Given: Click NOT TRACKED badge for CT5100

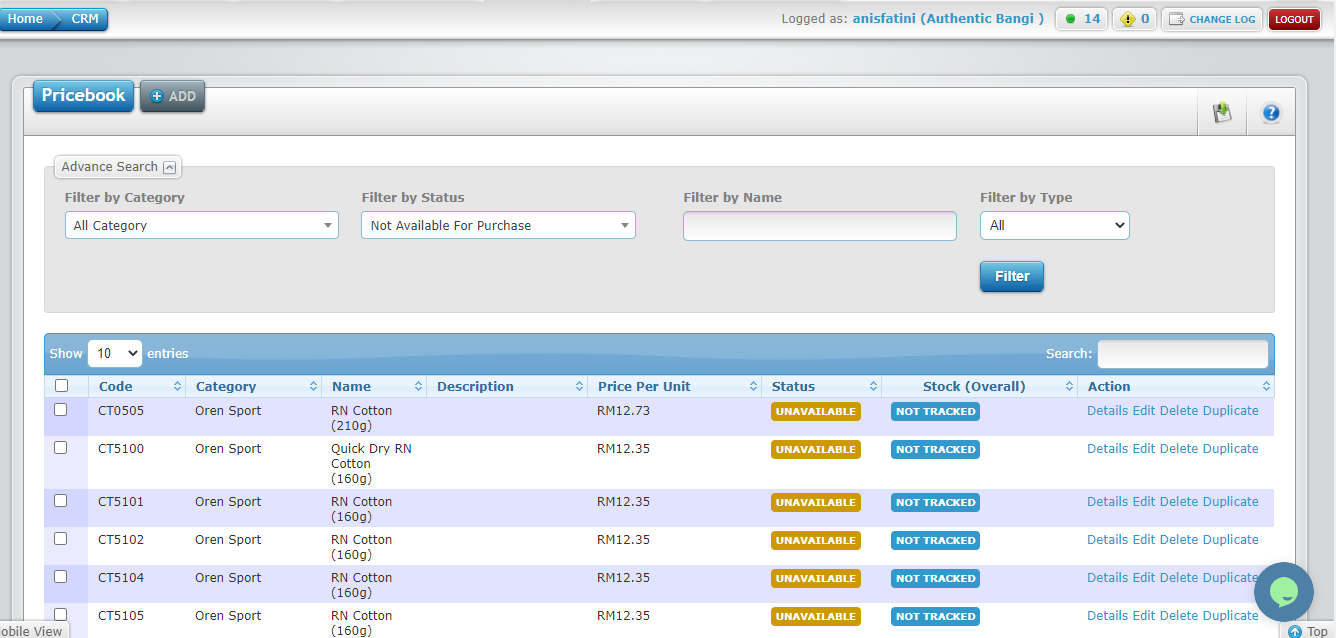Looking at the screenshot, I should tap(935, 450).
